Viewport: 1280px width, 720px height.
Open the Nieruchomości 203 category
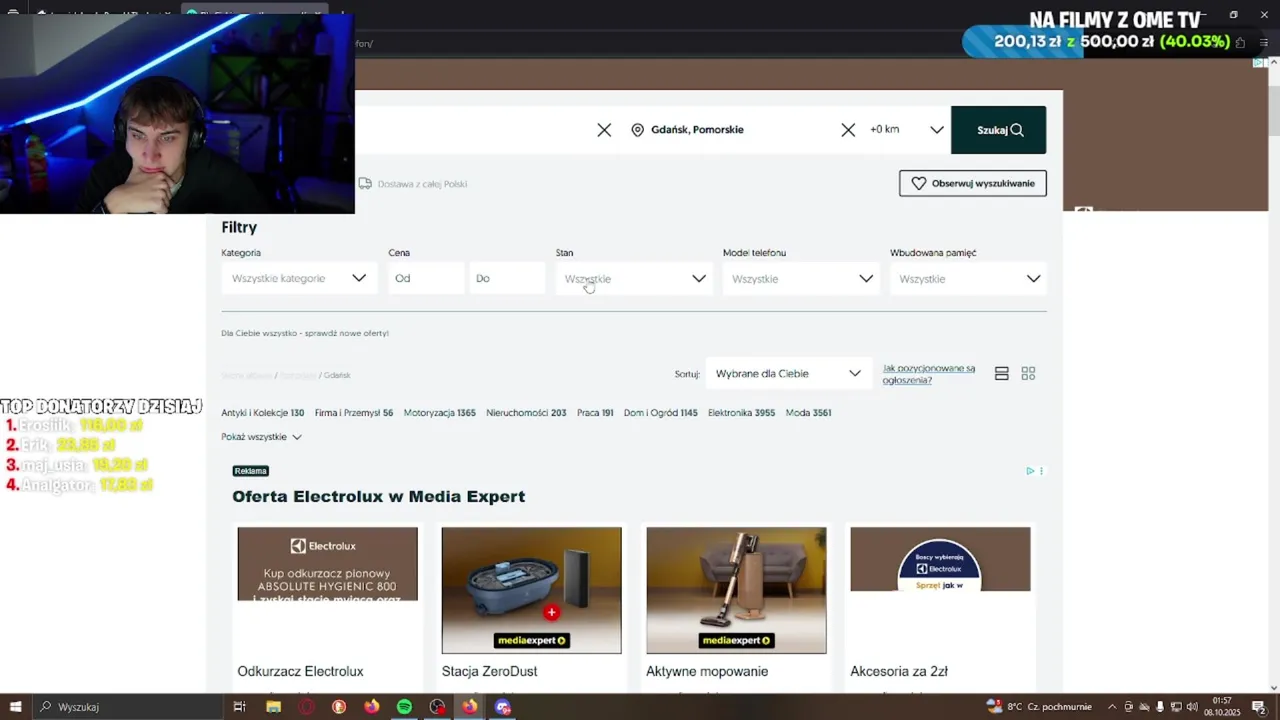coord(526,413)
